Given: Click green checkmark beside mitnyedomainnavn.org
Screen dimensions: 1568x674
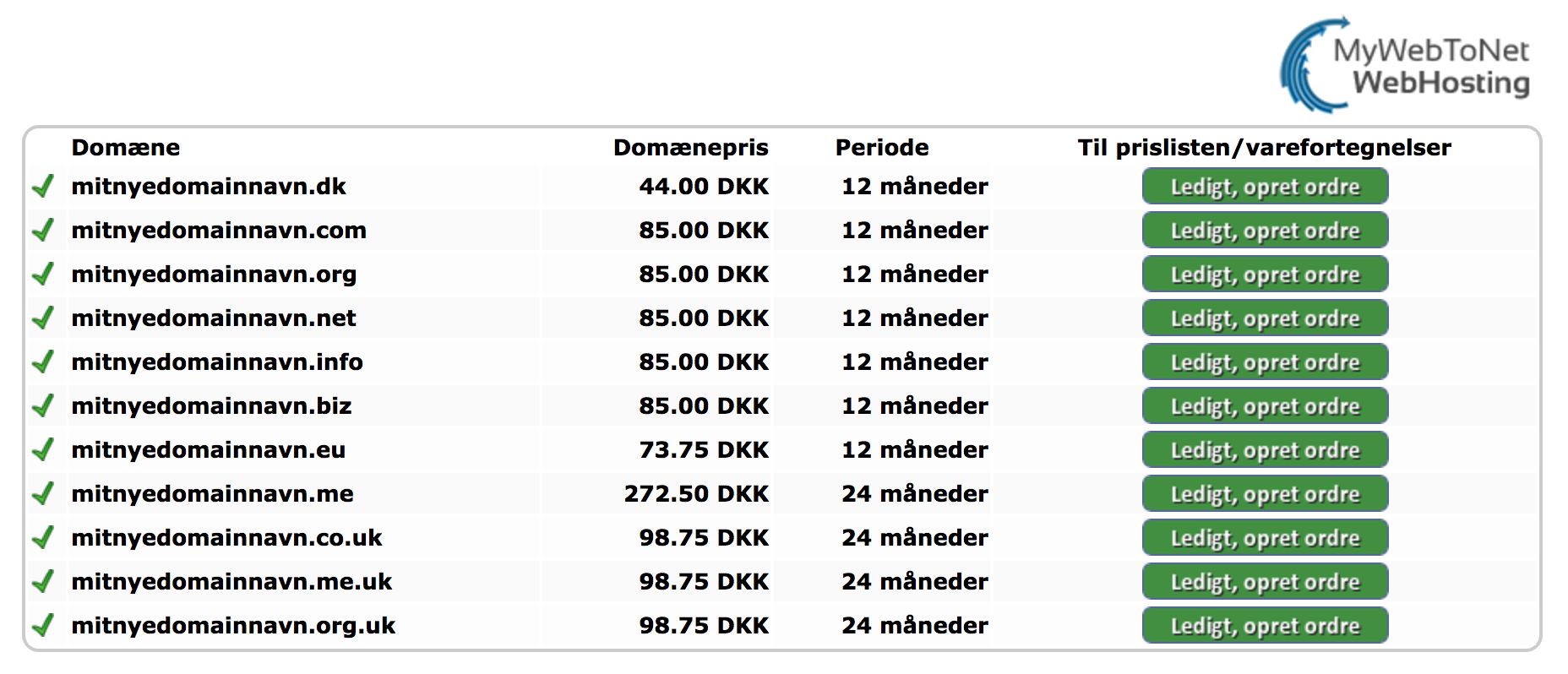Looking at the screenshot, I should click(x=43, y=274).
